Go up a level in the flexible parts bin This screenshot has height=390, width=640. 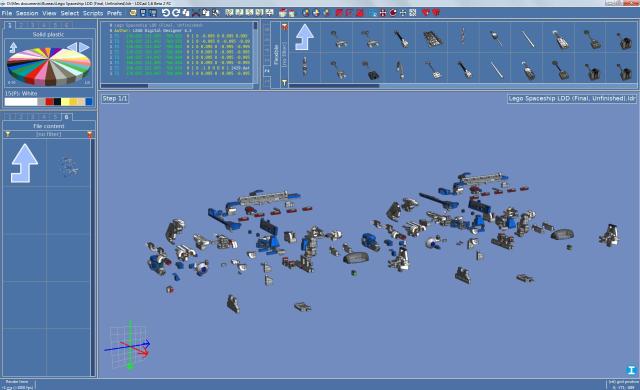pyautogui.click(x=304, y=37)
